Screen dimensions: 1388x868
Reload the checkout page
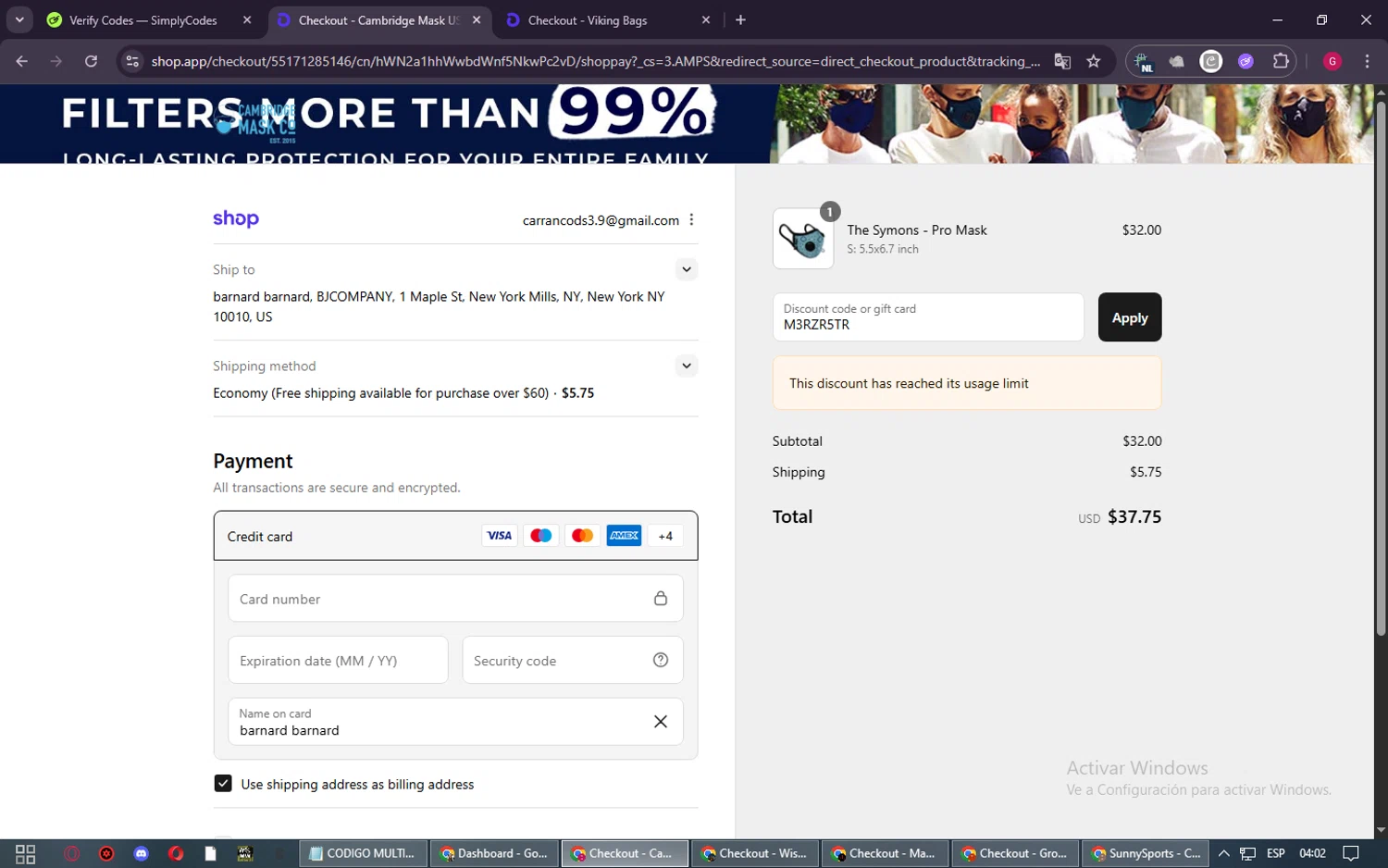pyautogui.click(x=91, y=61)
